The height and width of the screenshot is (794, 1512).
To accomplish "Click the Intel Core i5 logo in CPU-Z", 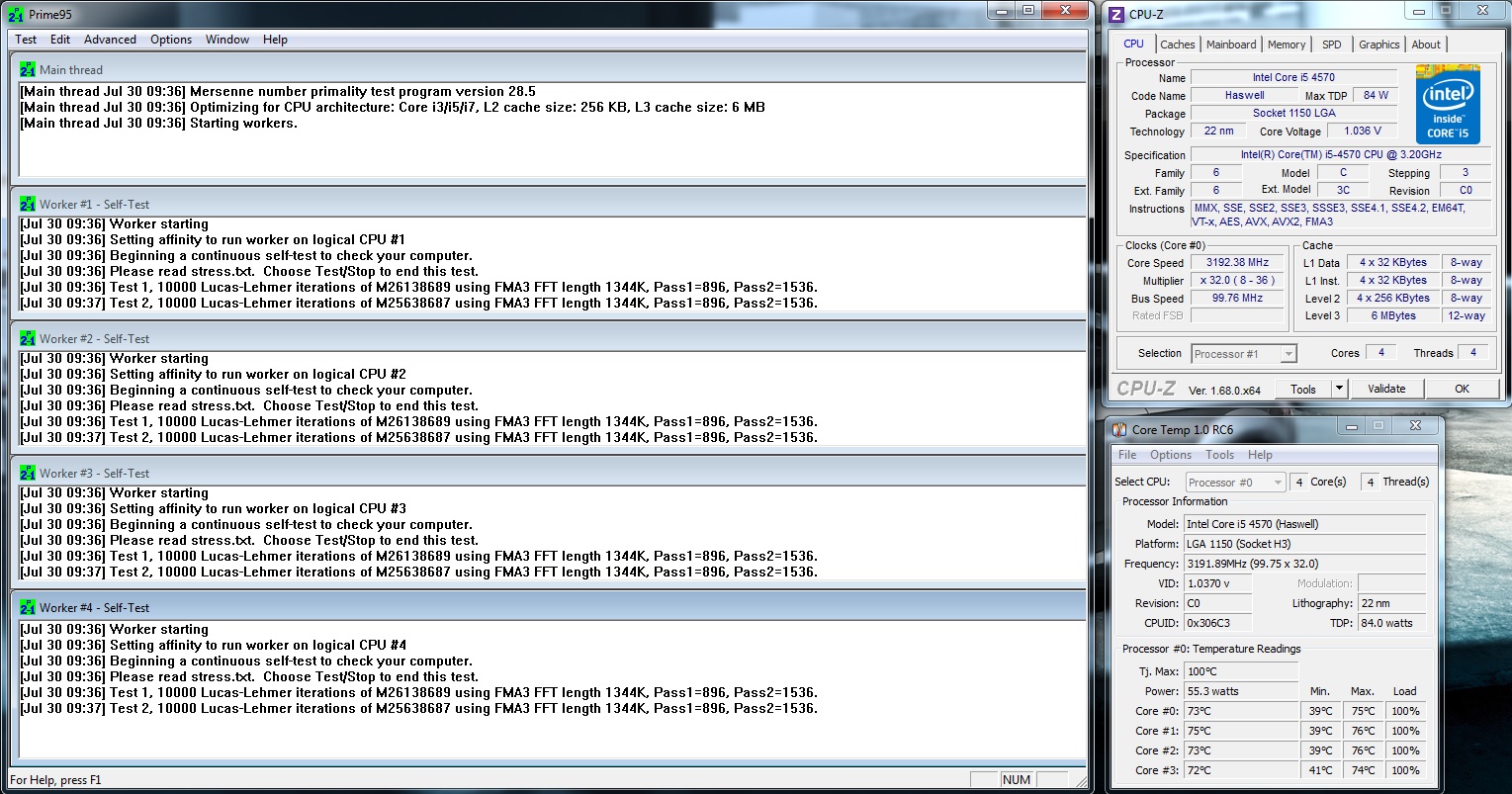I will (x=1448, y=104).
